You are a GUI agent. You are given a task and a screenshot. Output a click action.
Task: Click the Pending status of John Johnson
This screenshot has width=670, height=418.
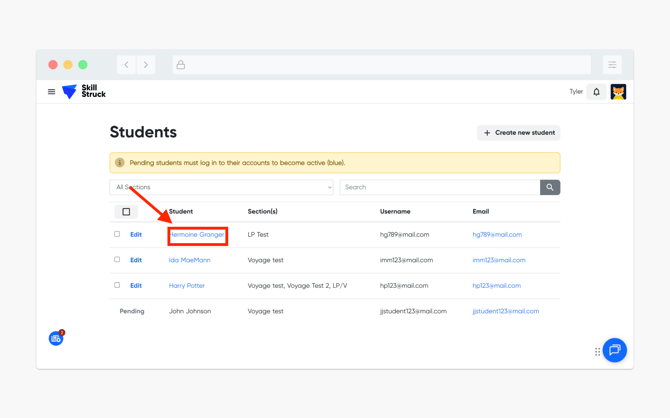pos(132,312)
